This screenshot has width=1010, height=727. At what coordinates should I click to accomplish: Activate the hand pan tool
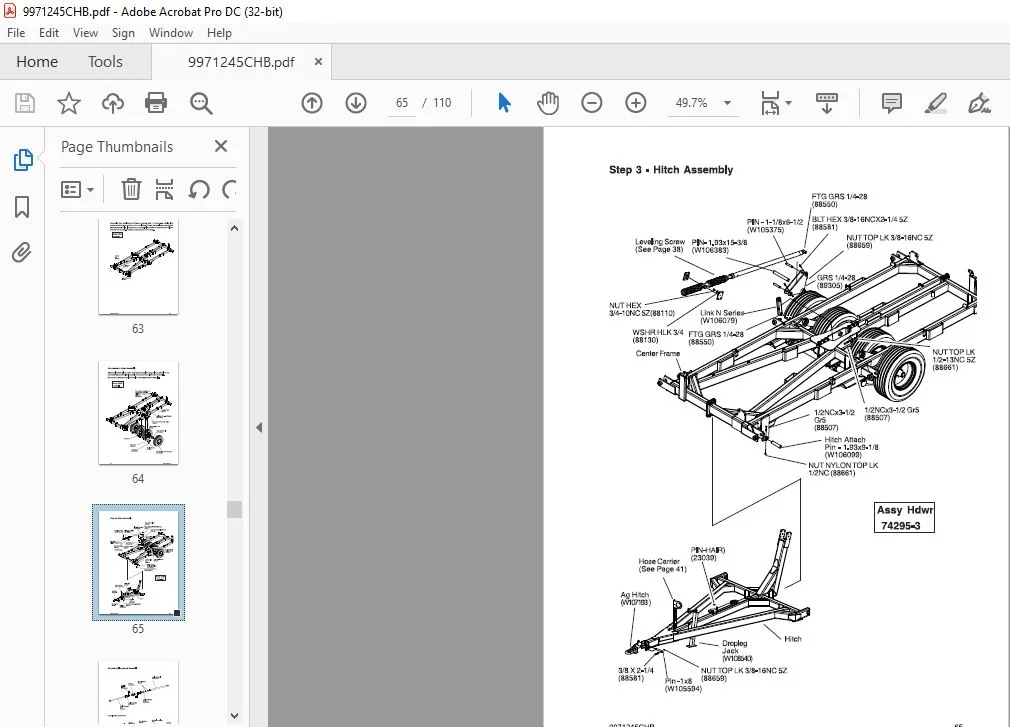[548, 103]
